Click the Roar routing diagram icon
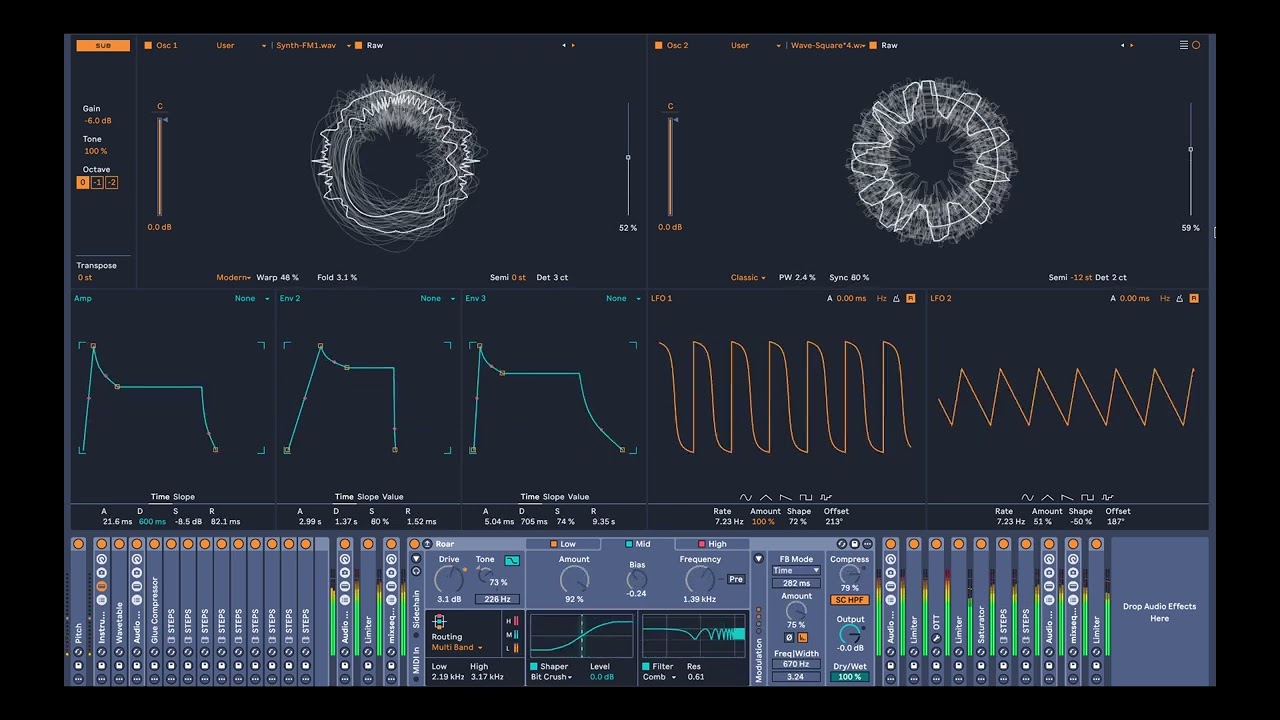This screenshot has height=720, width=1280. (439, 622)
